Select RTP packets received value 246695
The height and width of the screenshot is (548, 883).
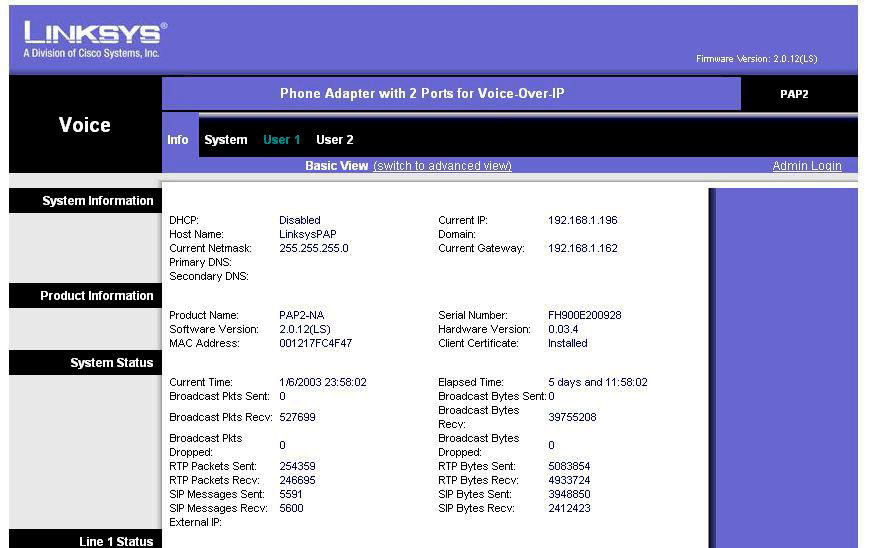pos(297,480)
